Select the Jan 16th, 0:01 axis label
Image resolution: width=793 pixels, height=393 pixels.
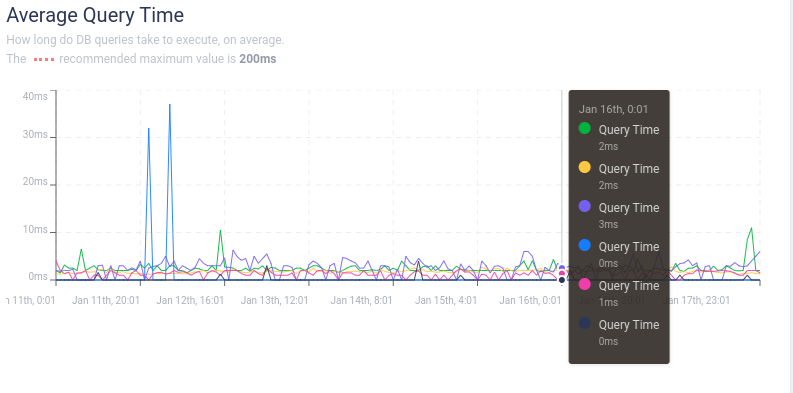click(530, 300)
